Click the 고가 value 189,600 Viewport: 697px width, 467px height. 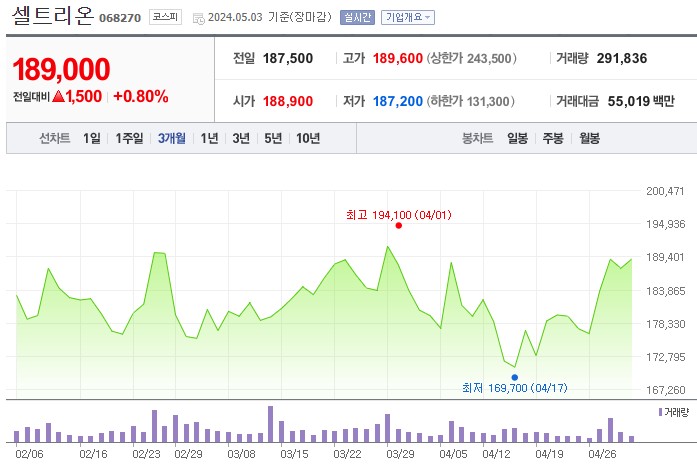(x=397, y=58)
